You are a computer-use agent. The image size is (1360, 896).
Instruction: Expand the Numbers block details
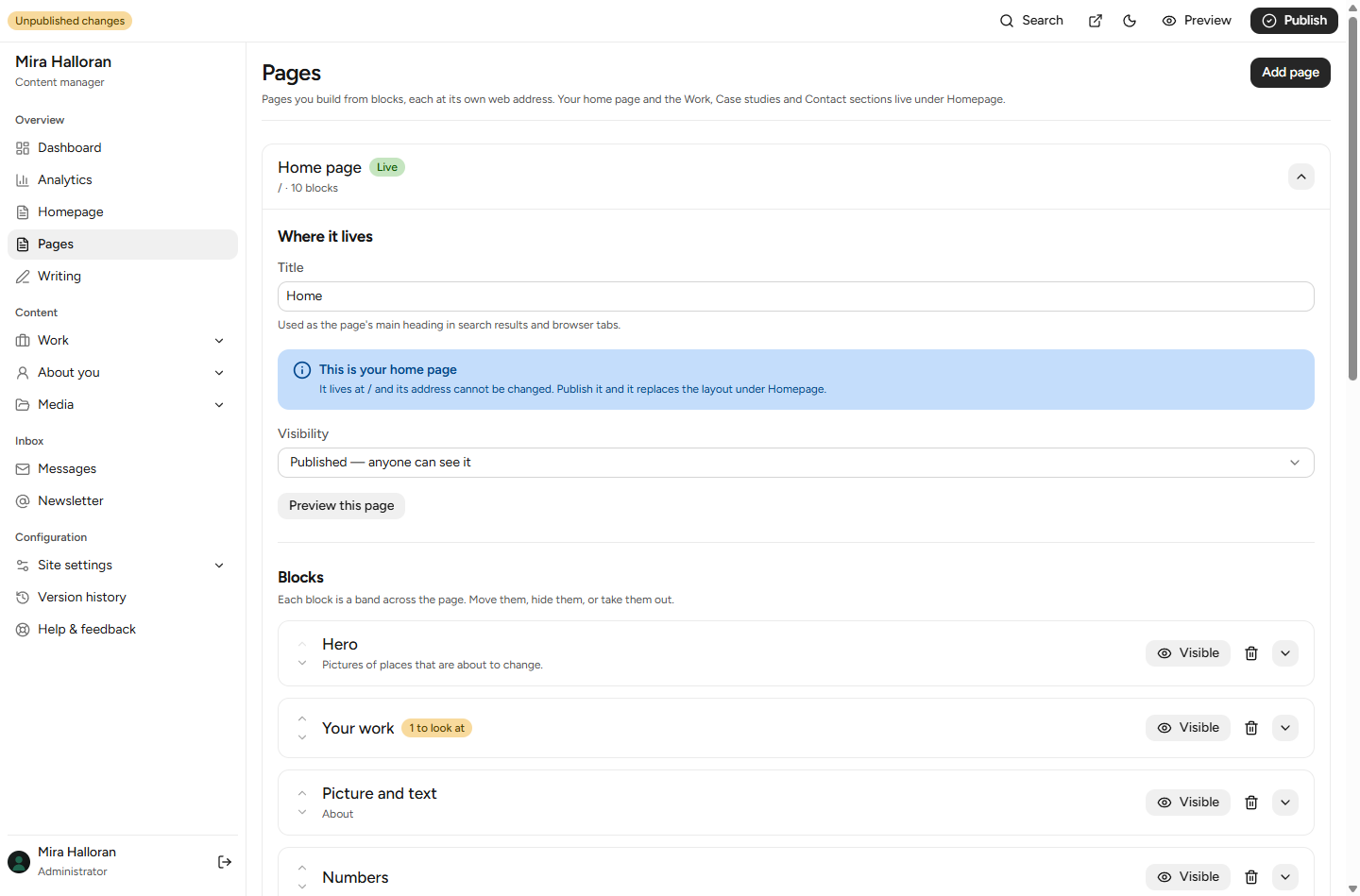(1285, 877)
